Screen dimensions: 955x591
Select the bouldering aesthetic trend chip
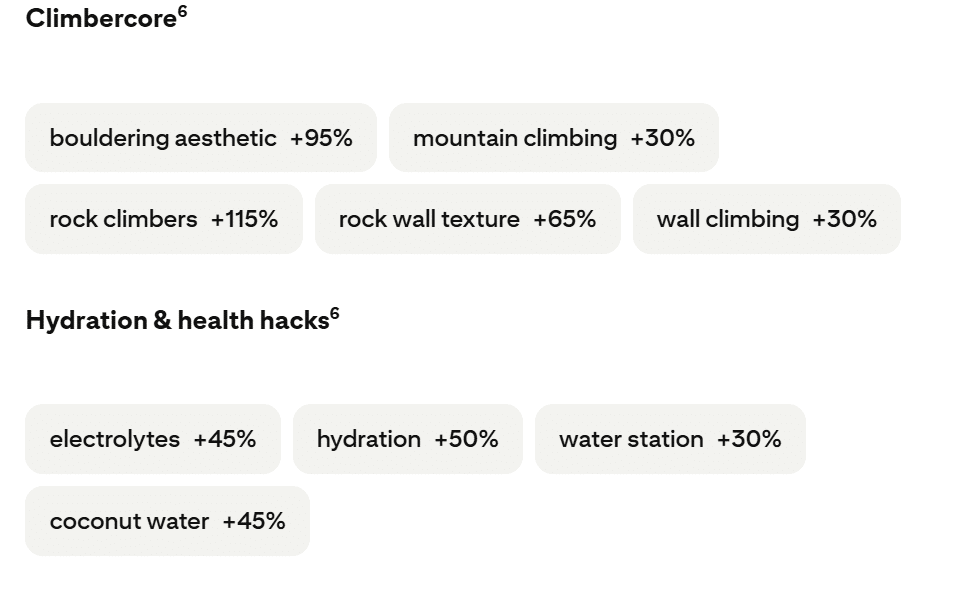(201, 138)
